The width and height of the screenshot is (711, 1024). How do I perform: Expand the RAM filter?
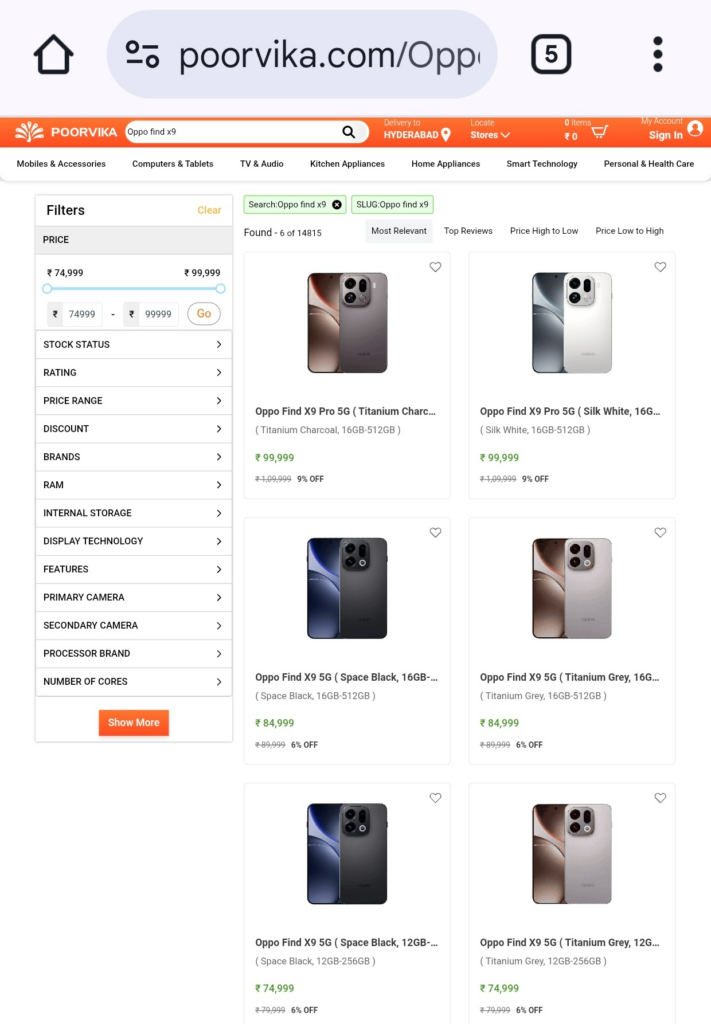pyautogui.click(x=134, y=485)
